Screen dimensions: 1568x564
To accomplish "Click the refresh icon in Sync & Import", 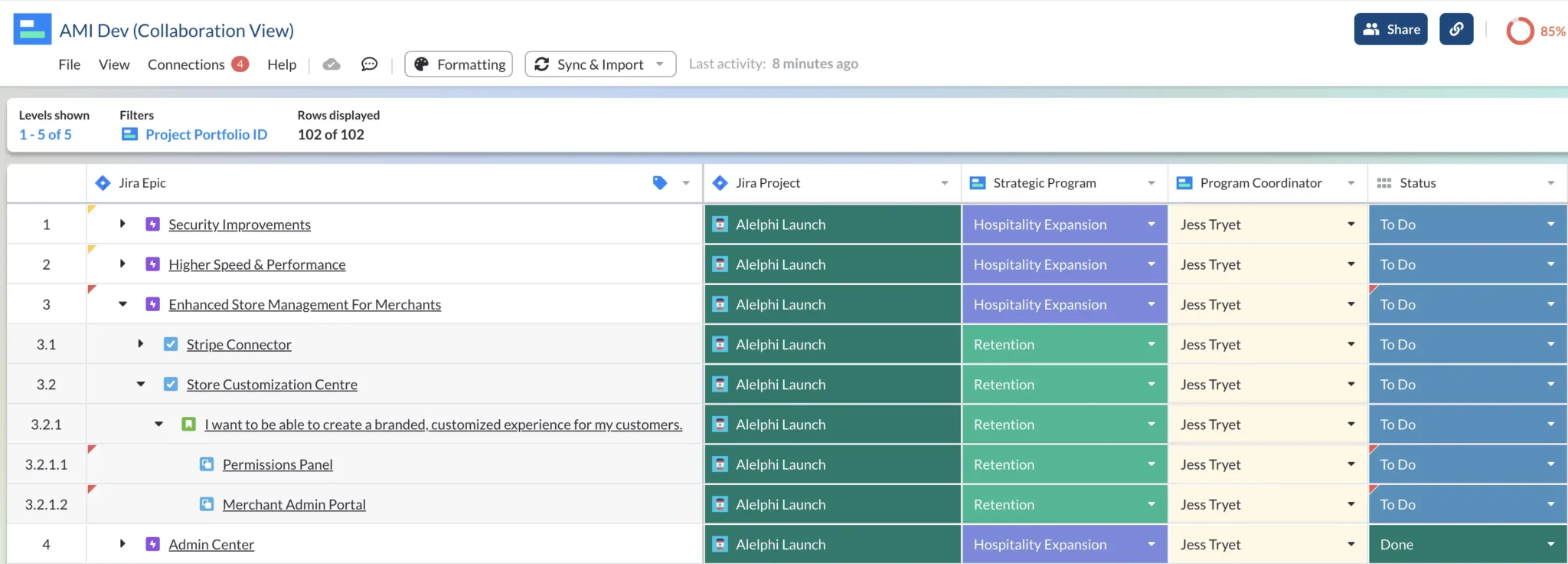I will pos(541,64).
